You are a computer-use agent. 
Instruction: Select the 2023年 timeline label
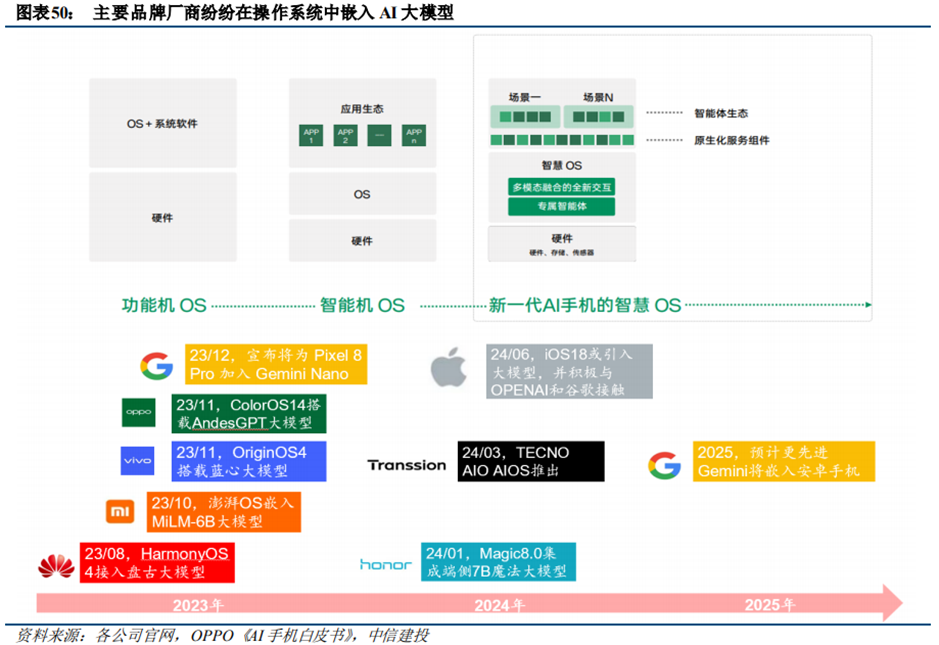198,605
